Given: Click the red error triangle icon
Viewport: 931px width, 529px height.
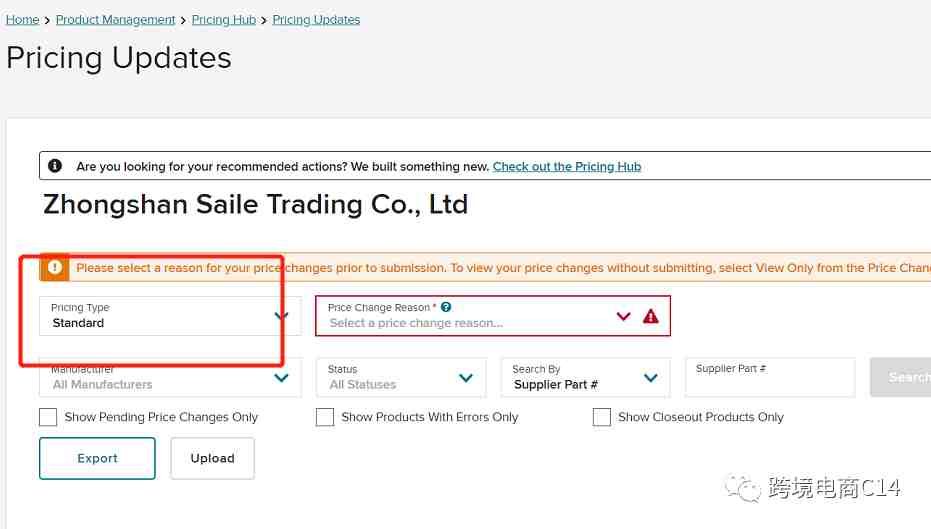Looking at the screenshot, I should tap(651, 316).
